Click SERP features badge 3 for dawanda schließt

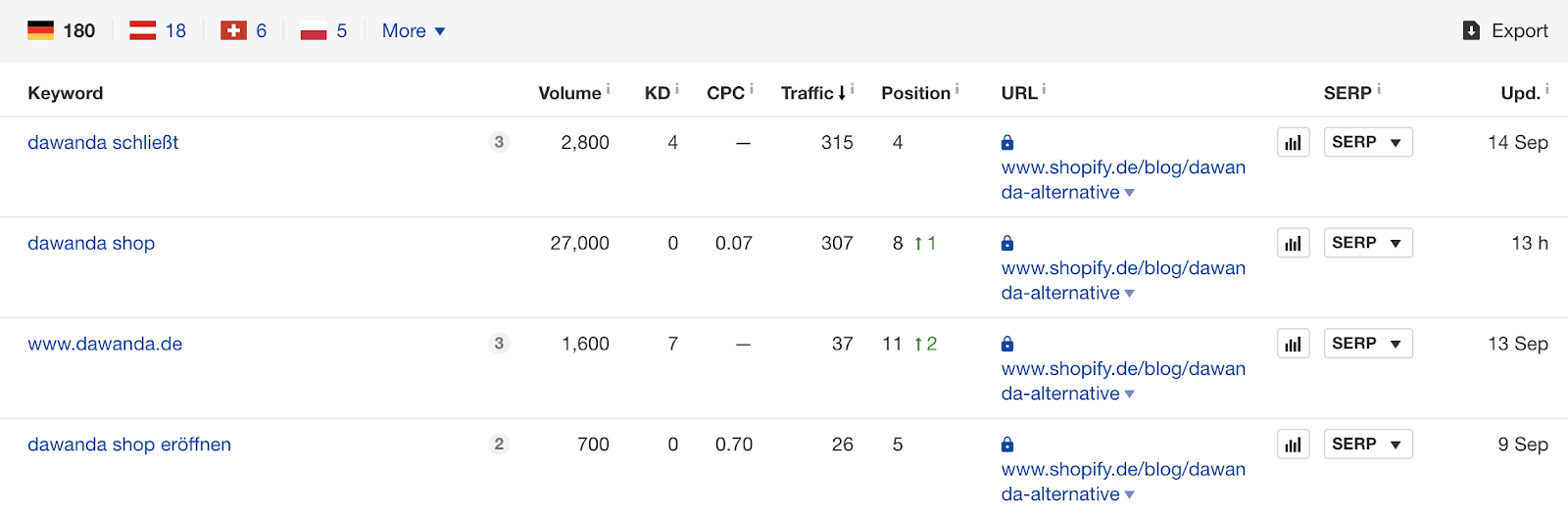tap(499, 143)
